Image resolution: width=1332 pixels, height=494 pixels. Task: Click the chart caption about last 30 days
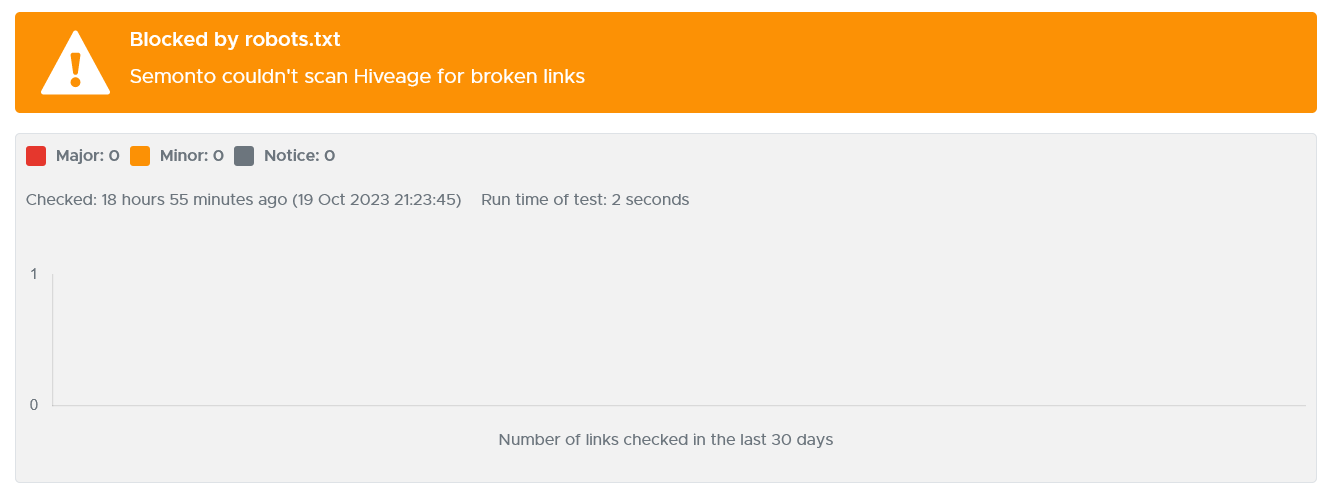pos(666,440)
